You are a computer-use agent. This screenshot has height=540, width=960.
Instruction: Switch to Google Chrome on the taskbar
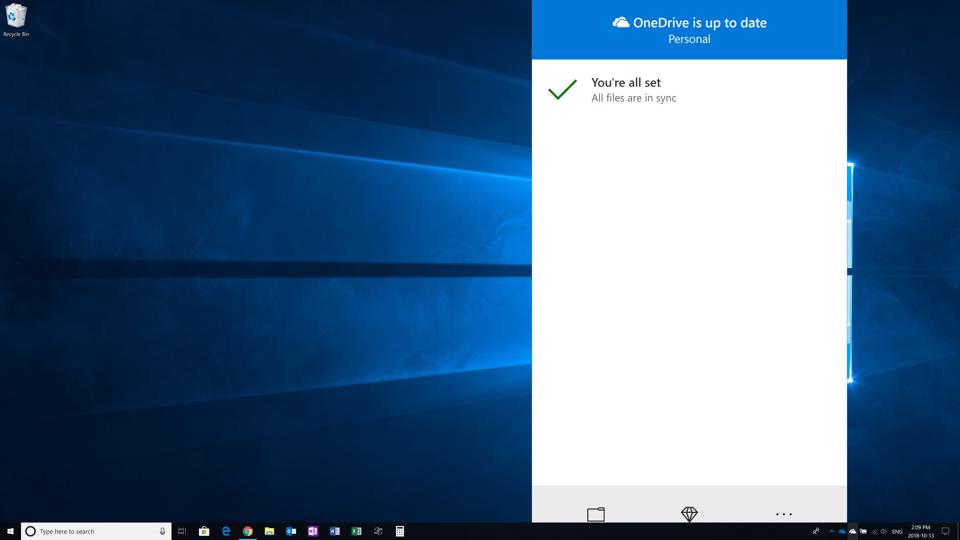(247, 531)
